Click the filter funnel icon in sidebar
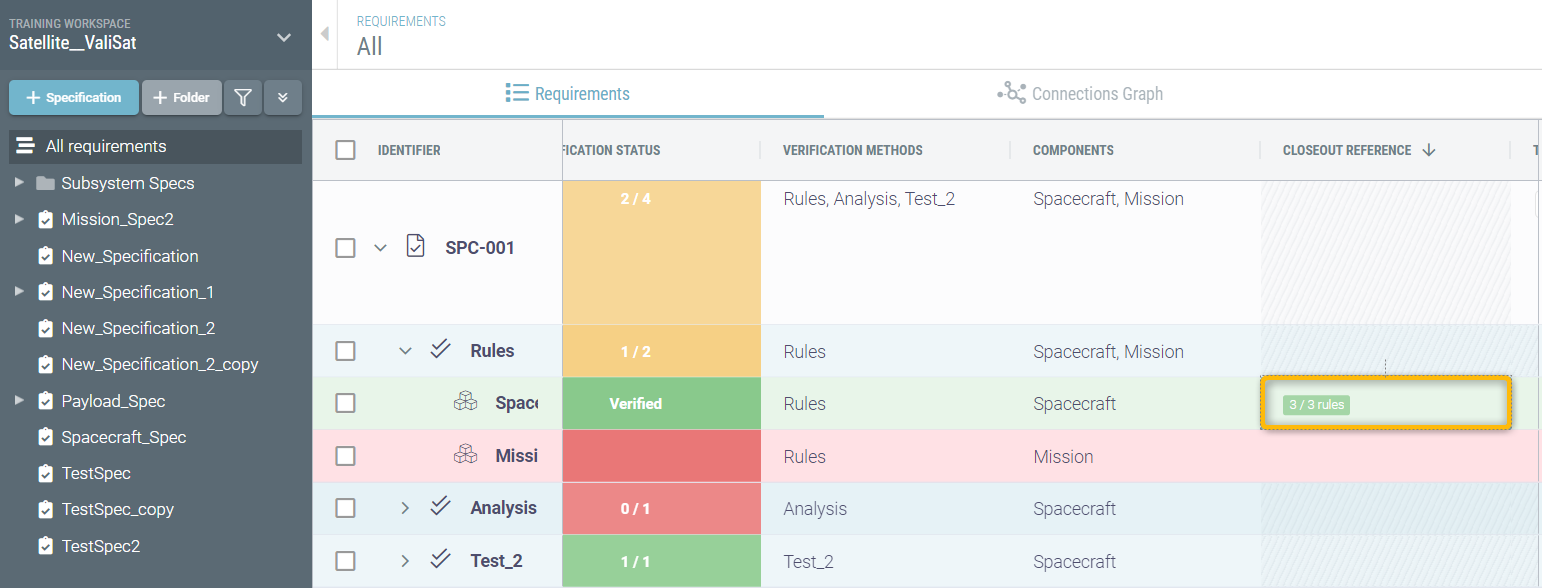Viewport: 1542px width, 588px height. pyautogui.click(x=243, y=97)
